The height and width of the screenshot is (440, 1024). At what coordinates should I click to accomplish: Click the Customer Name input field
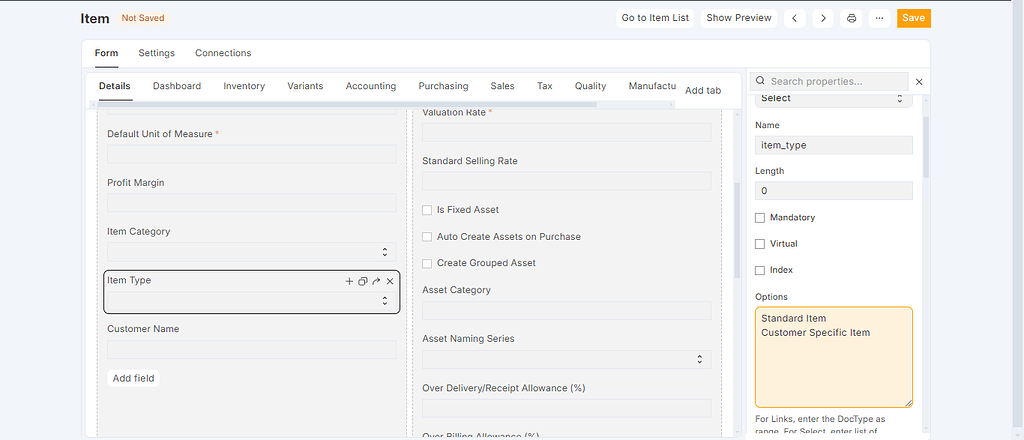pyautogui.click(x=251, y=349)
